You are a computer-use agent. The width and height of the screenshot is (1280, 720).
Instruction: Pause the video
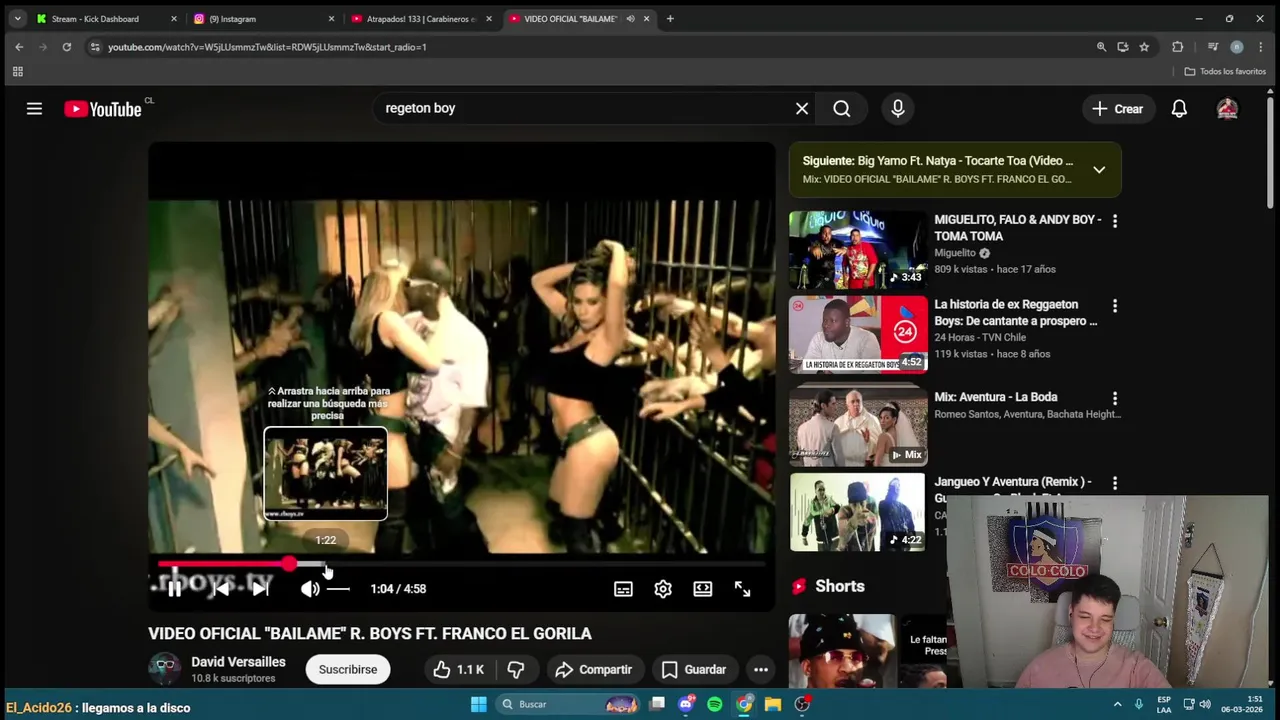(x=174, y=589)
